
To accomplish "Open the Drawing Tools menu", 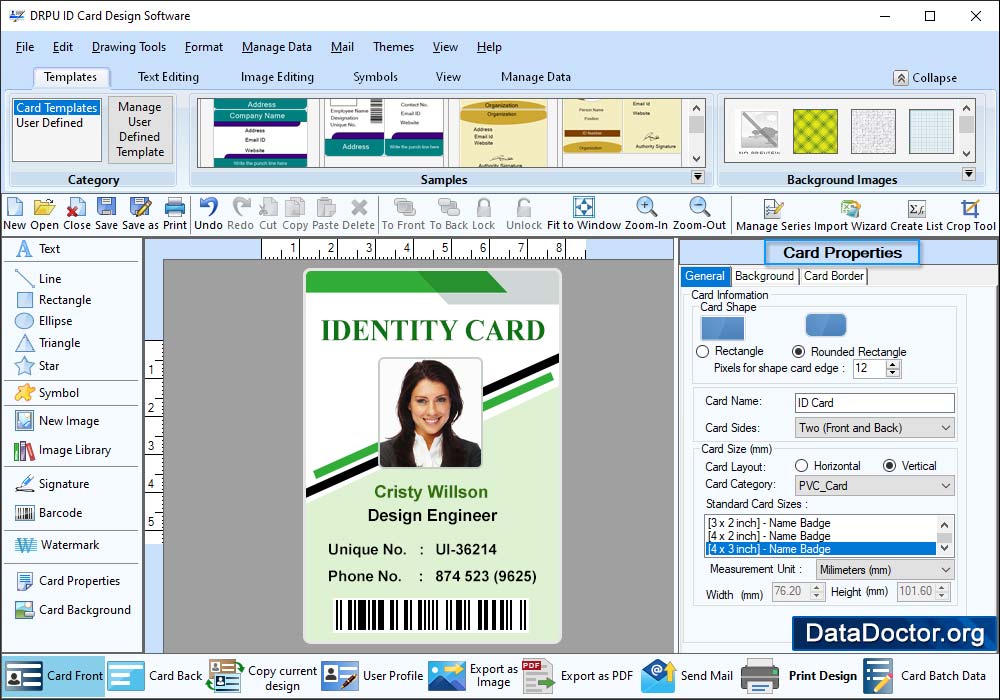I will (129, 47).
